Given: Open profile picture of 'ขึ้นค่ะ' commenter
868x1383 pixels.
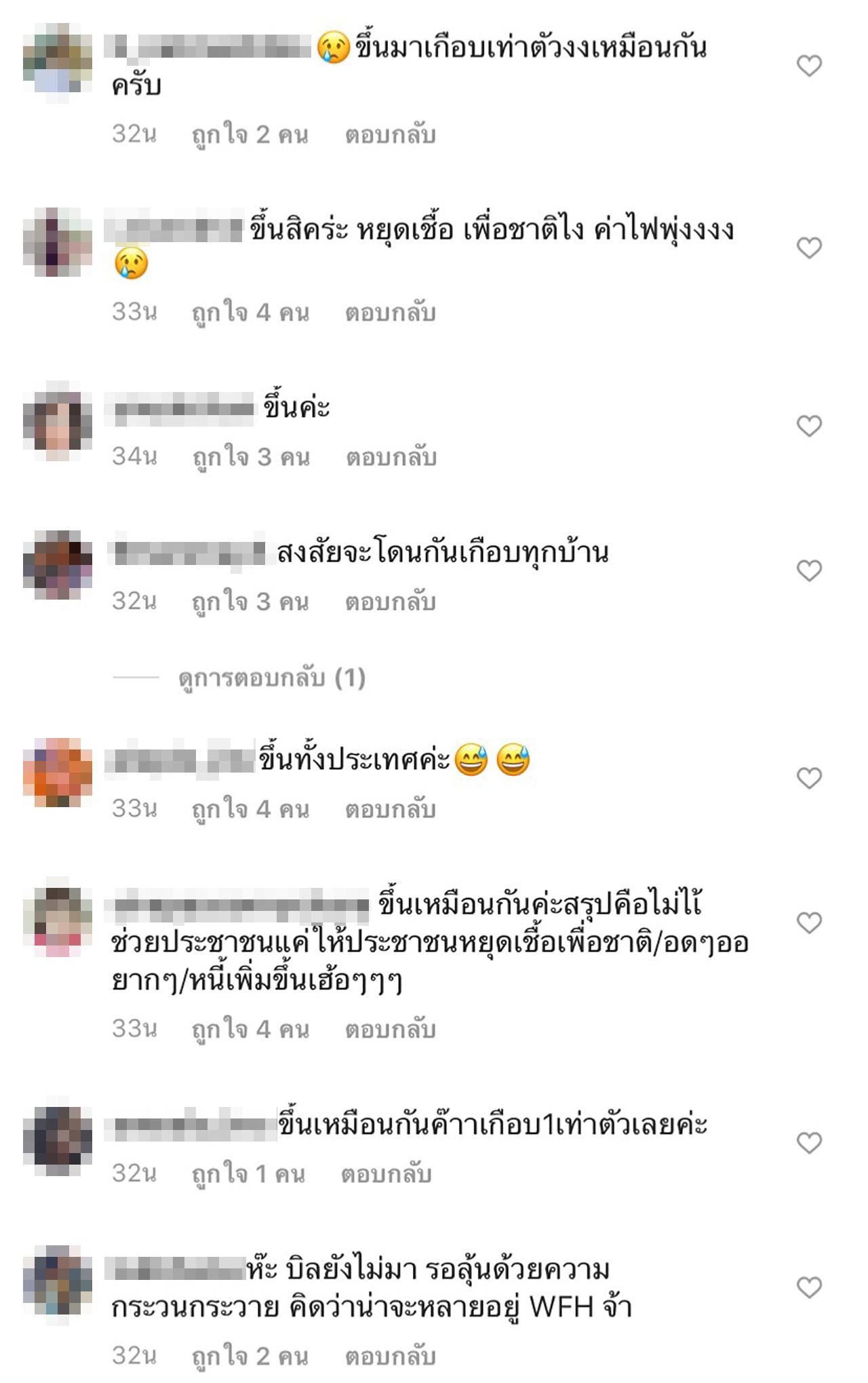Looking at the screenshot, I should point(58,421).
